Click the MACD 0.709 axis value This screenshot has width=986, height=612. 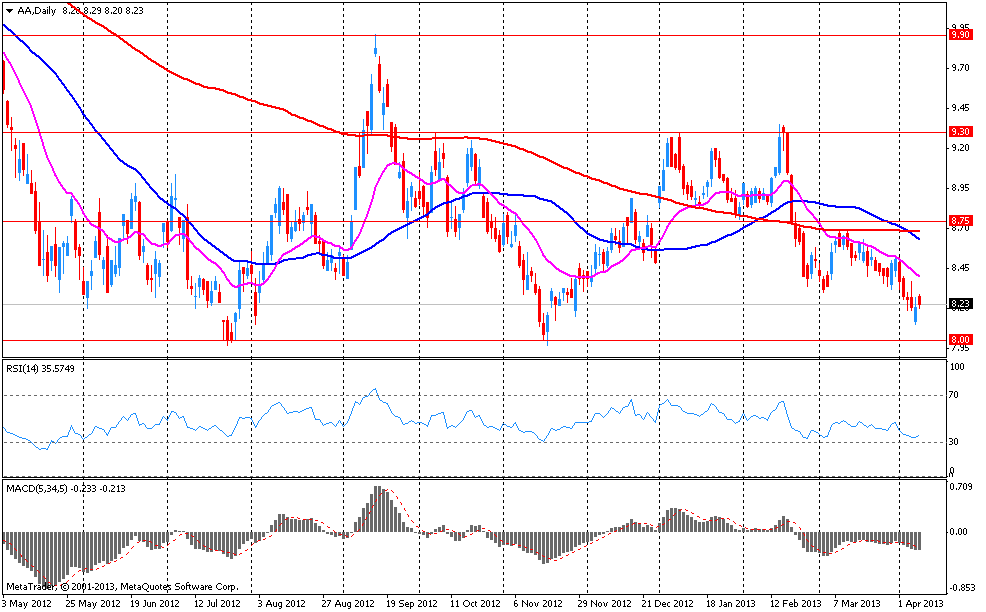pyautogui.click(x=960, y=488)
